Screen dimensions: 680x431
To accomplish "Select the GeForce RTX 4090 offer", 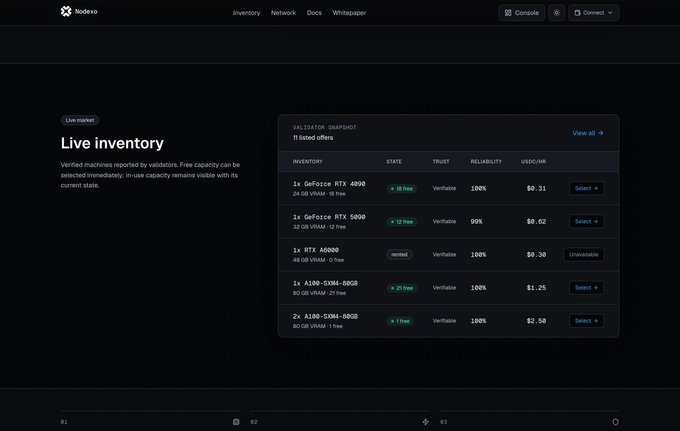I will [x=586, y=188].
